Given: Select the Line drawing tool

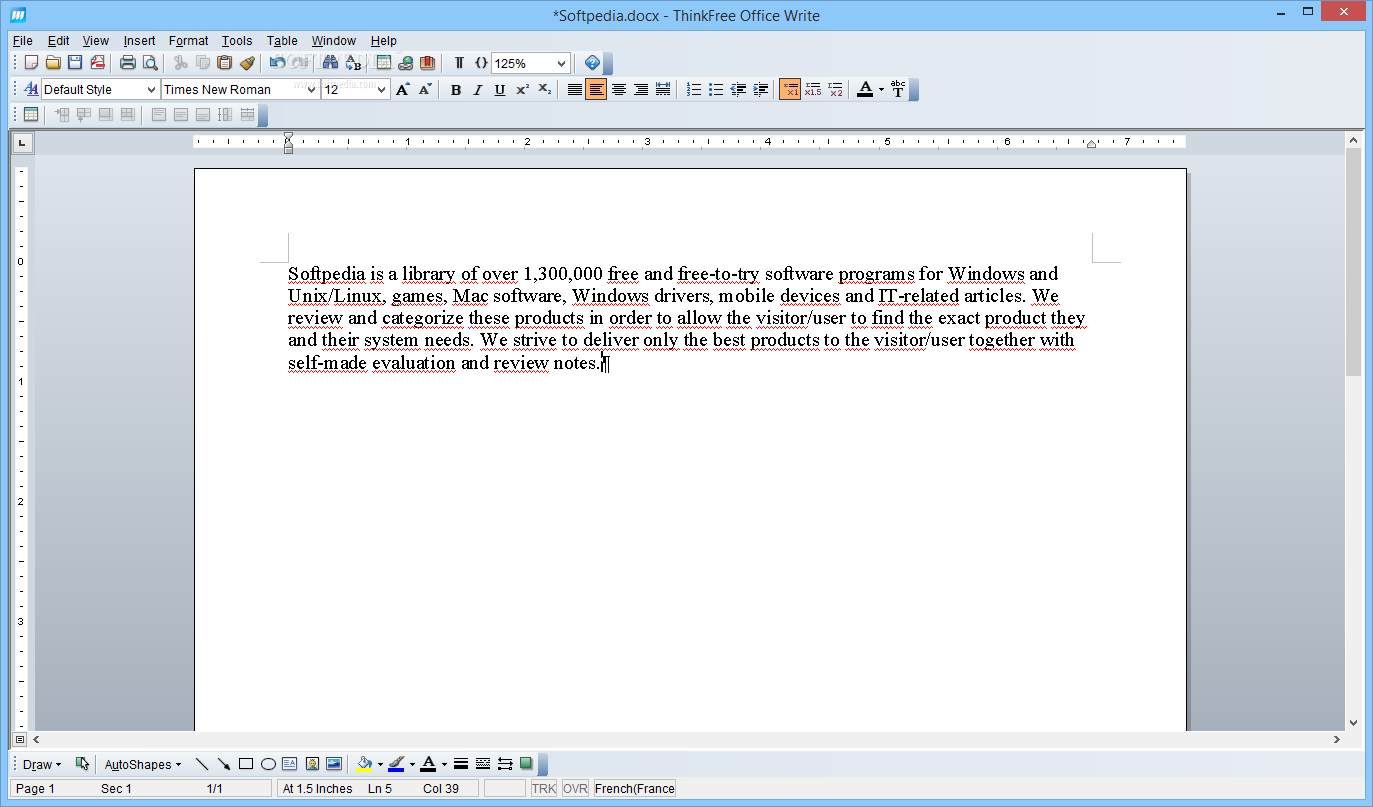Looking at the screenshot, I should pyautogui.click(x=202, y=764).
